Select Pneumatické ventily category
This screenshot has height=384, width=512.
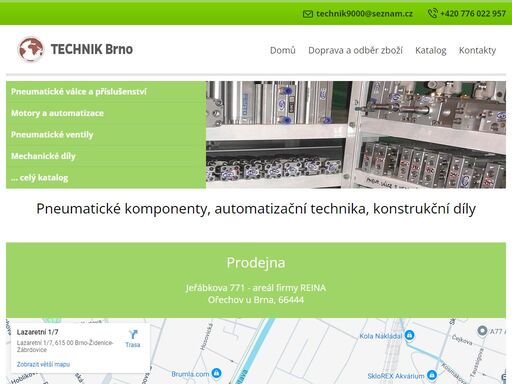coord(106,135)
